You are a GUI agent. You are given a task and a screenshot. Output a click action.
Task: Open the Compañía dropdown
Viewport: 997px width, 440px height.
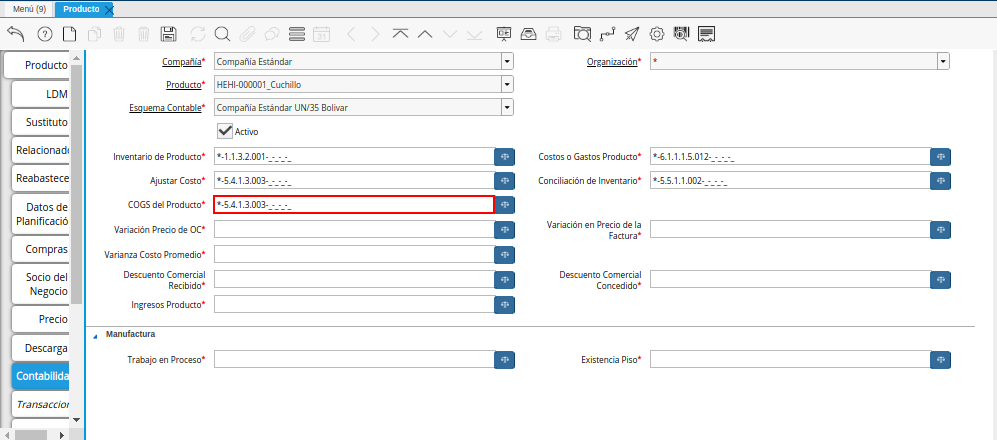pyautogui.click(x=507, y=61)
